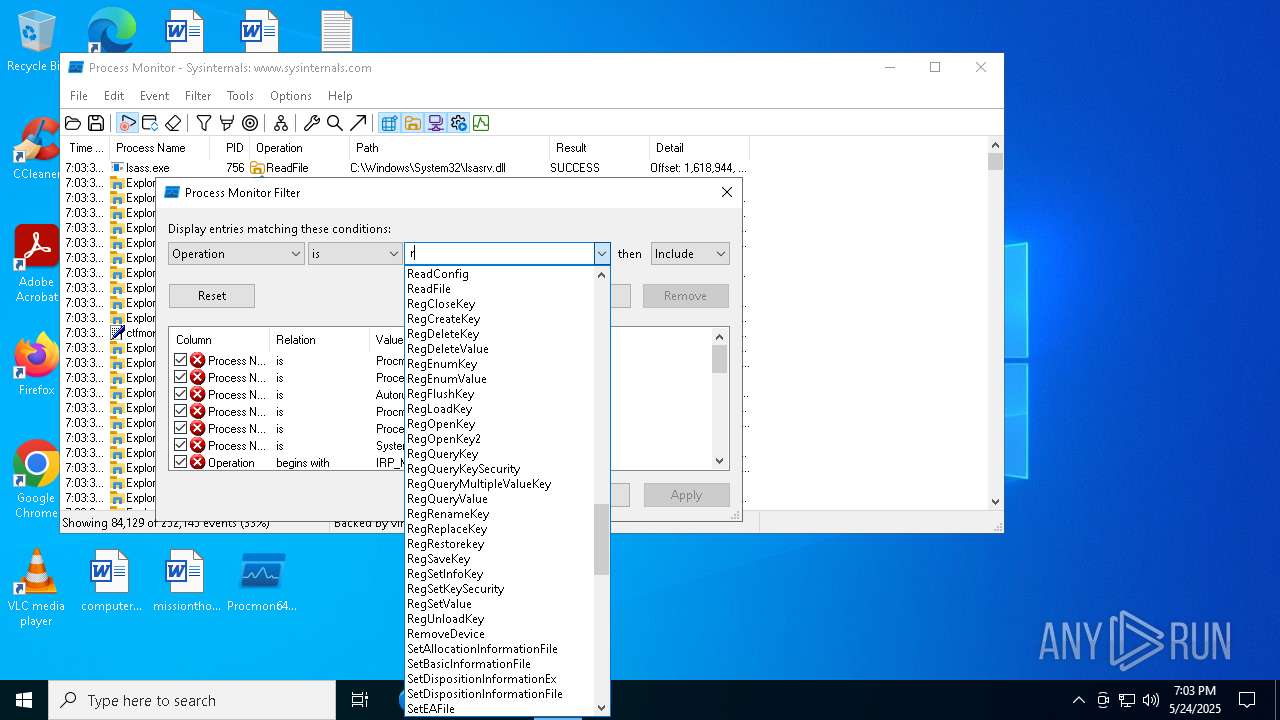The height and width of the screenshot is (720, 1280).
Task: Toggle Show Registry Activity icon
Action: (389, 123)
